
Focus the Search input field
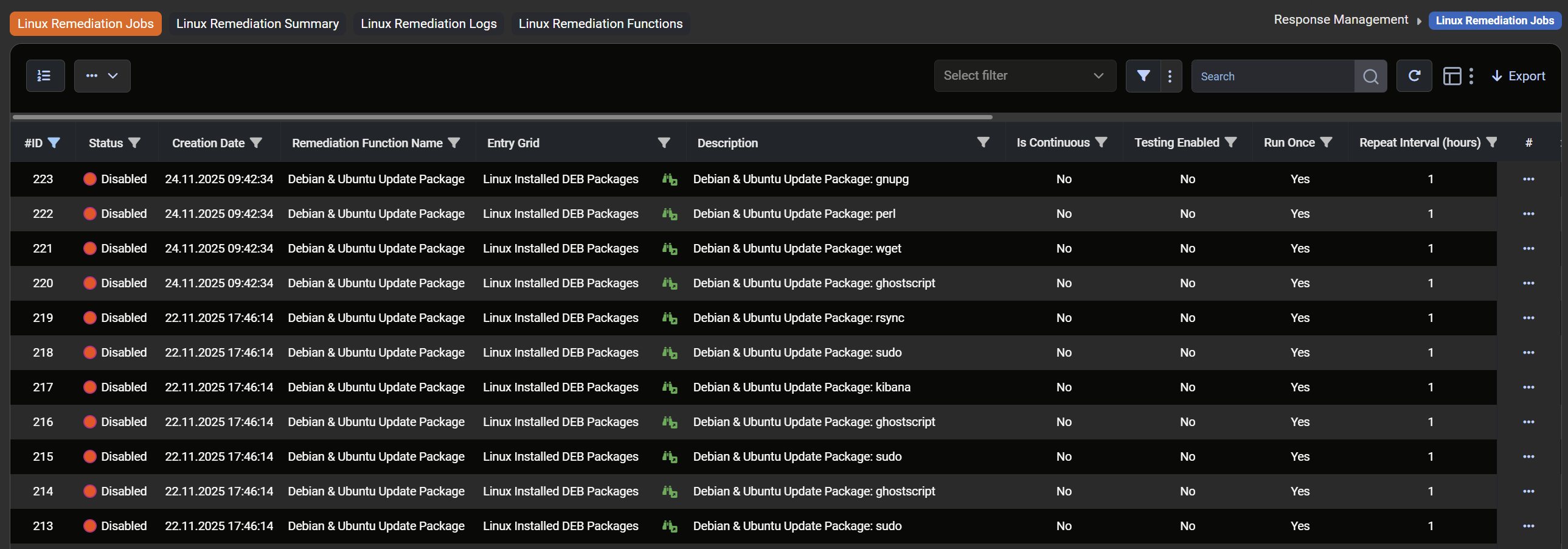(x=1272, y=76)
